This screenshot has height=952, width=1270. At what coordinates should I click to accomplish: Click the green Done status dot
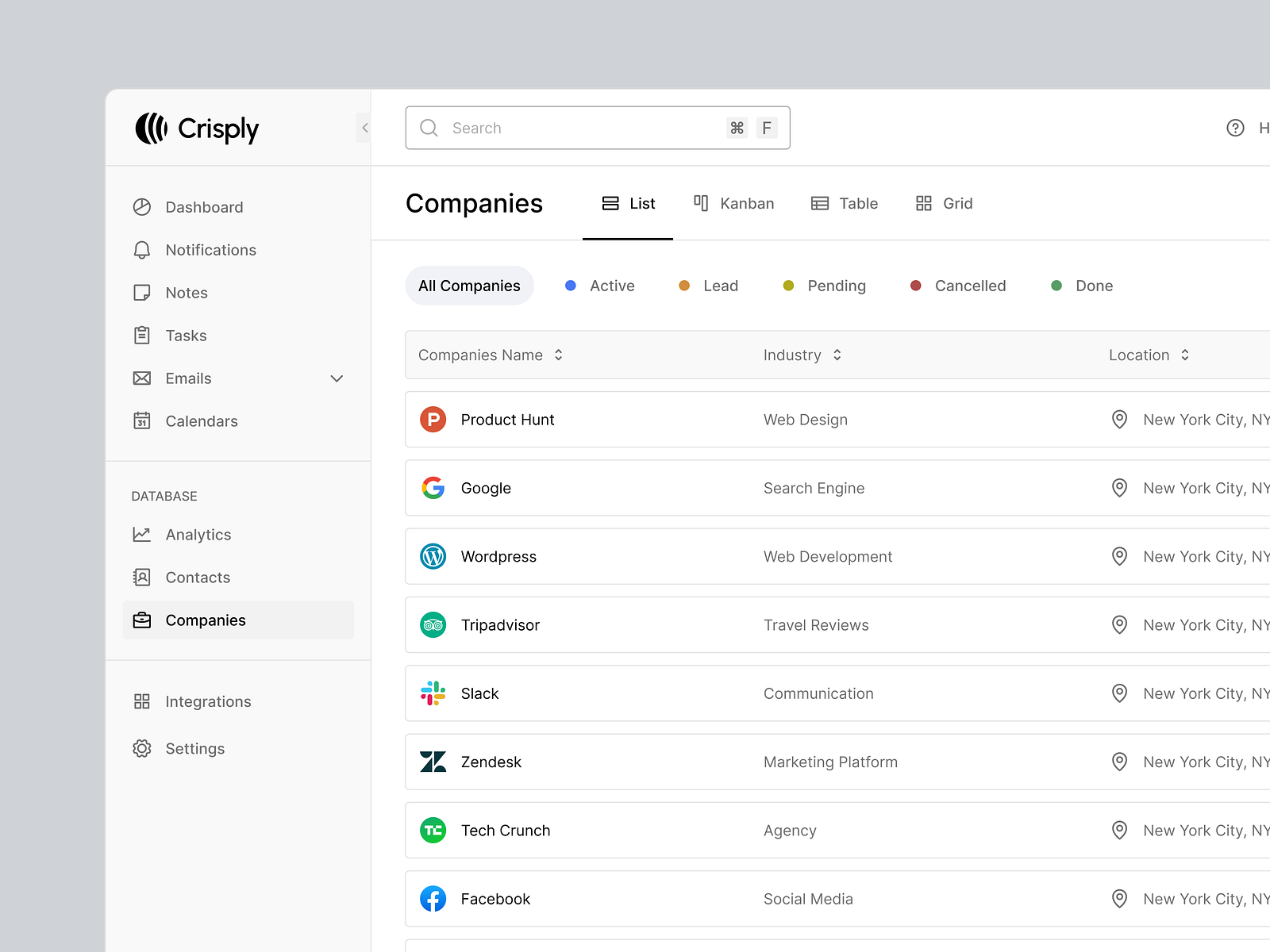coord(1056,286)
